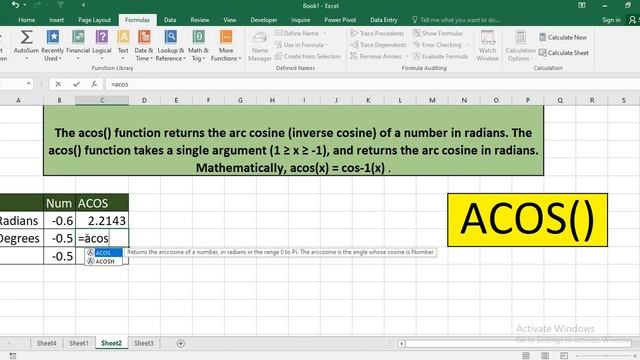Adjust the zoom slider in status bar

pyautogui.click(x=607, y=356)
